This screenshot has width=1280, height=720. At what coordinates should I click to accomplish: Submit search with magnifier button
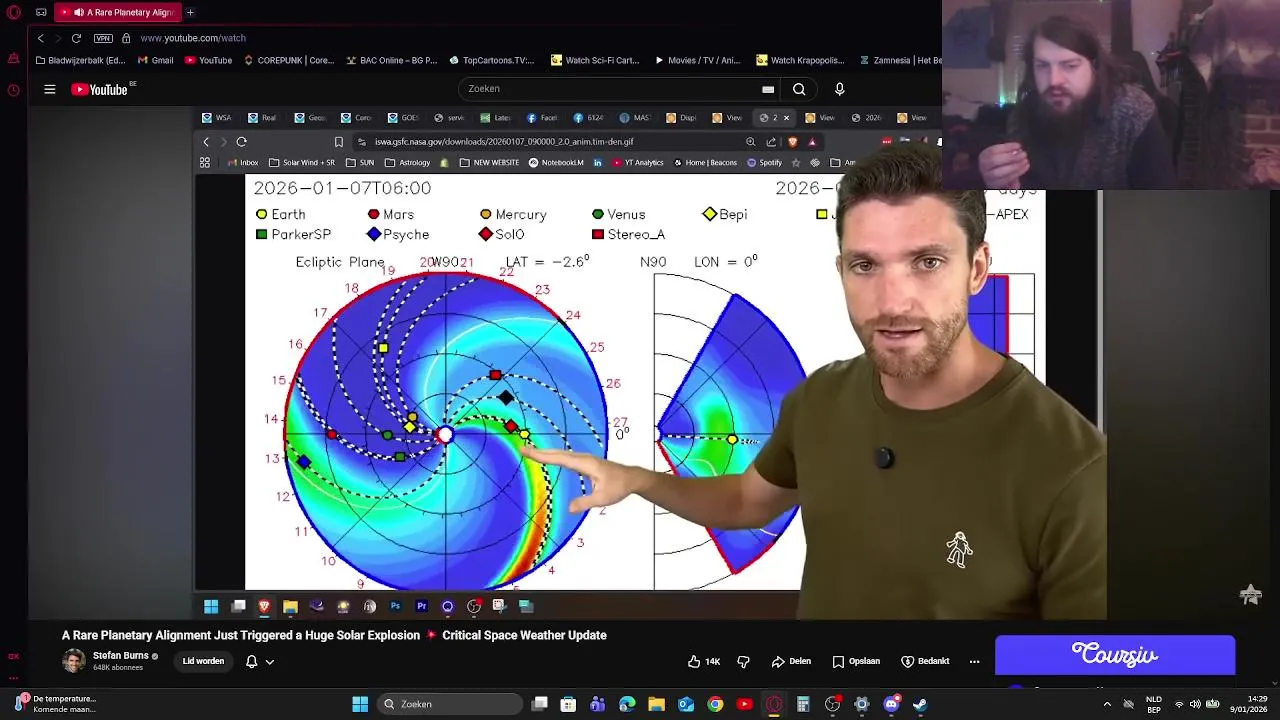(799, 89)
